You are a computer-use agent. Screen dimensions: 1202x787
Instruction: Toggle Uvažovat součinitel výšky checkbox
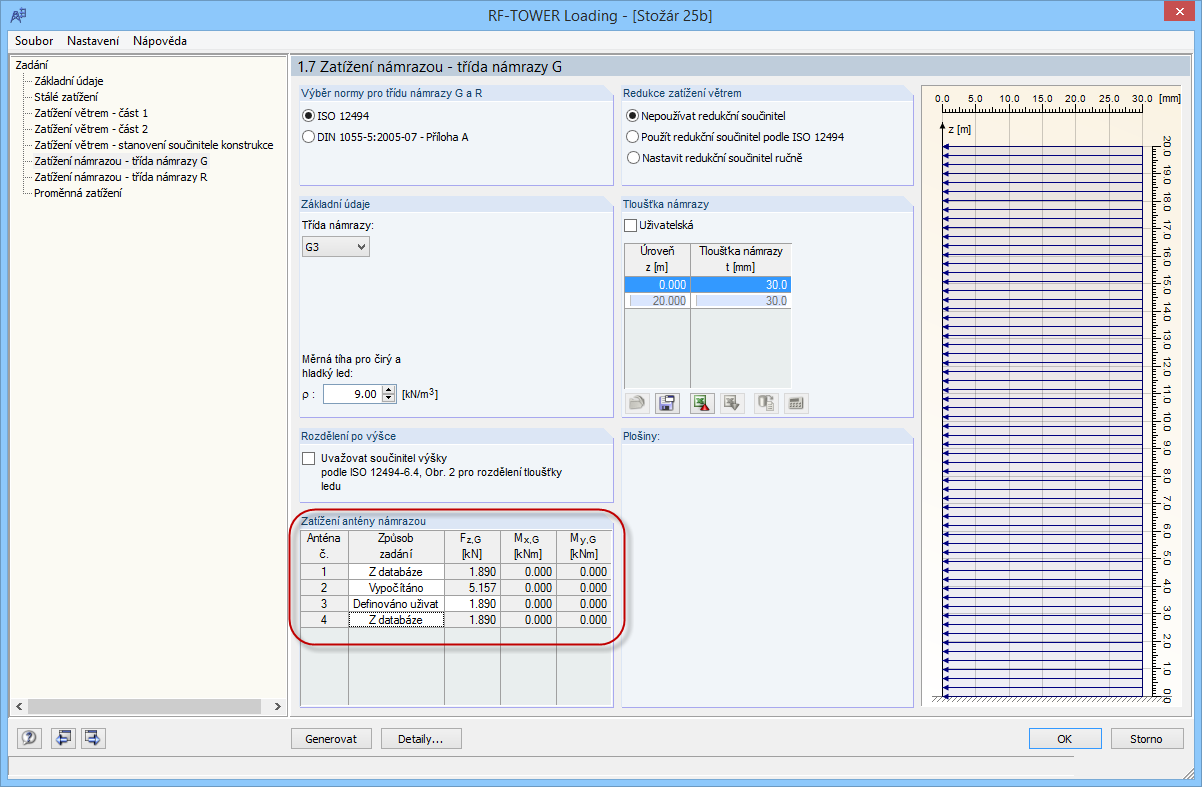[308, 458]
